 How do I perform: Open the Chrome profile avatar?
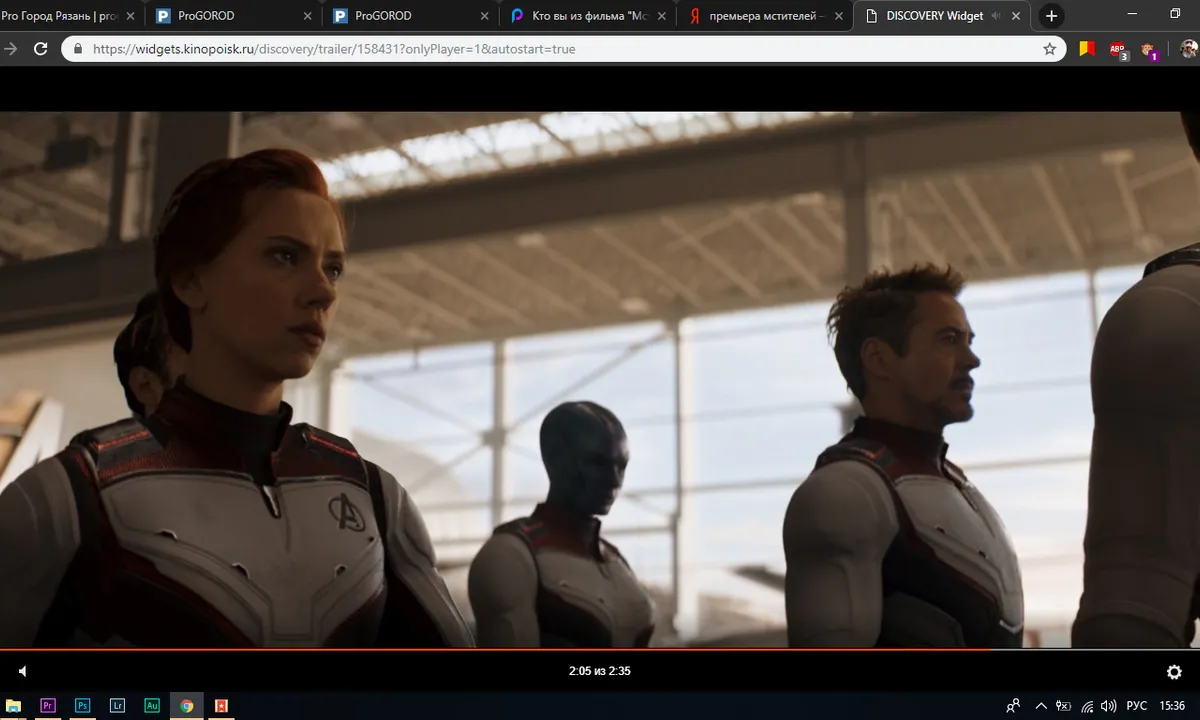click(x=1186, y=49)
